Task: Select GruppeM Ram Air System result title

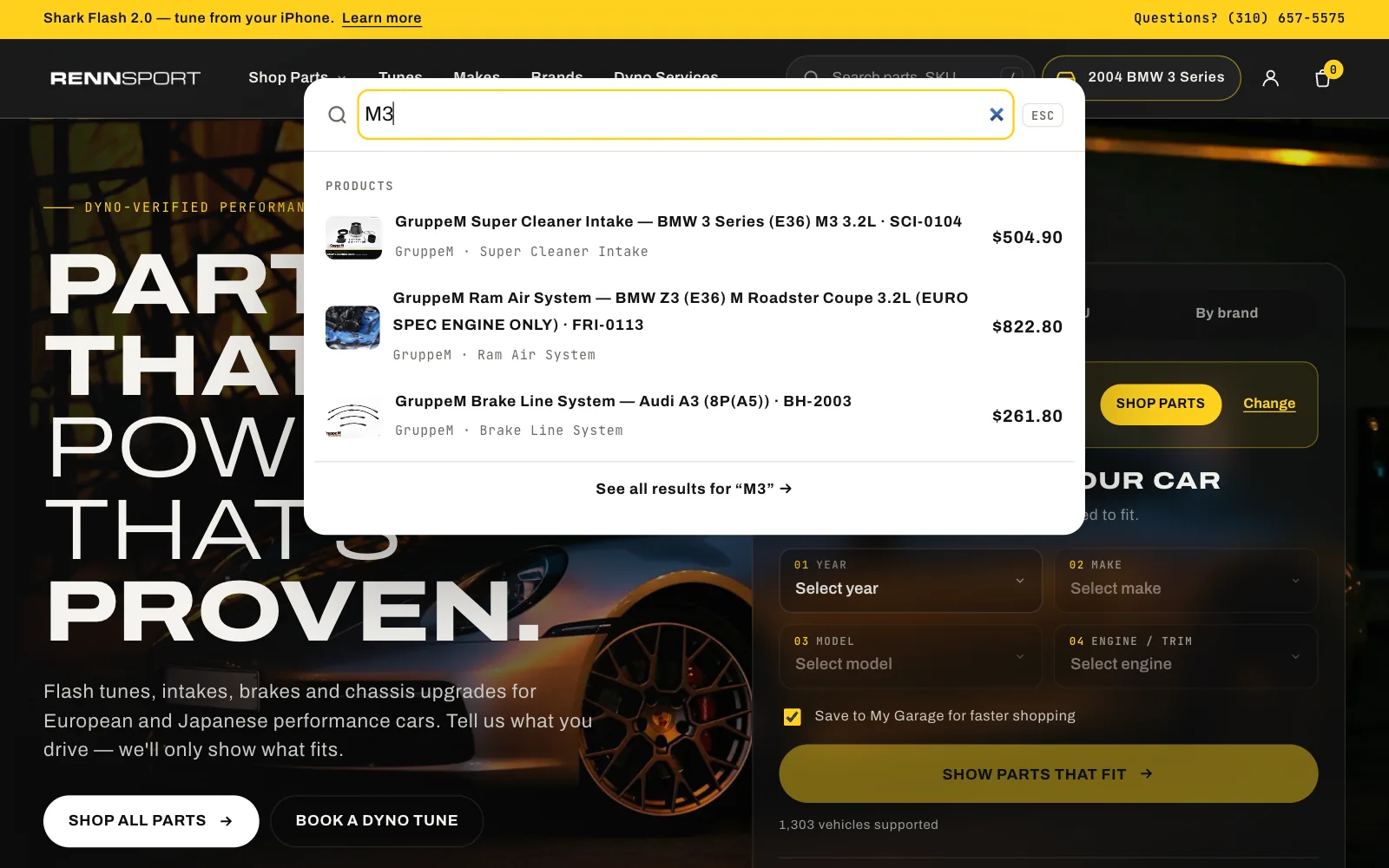Action: point(680,311)
